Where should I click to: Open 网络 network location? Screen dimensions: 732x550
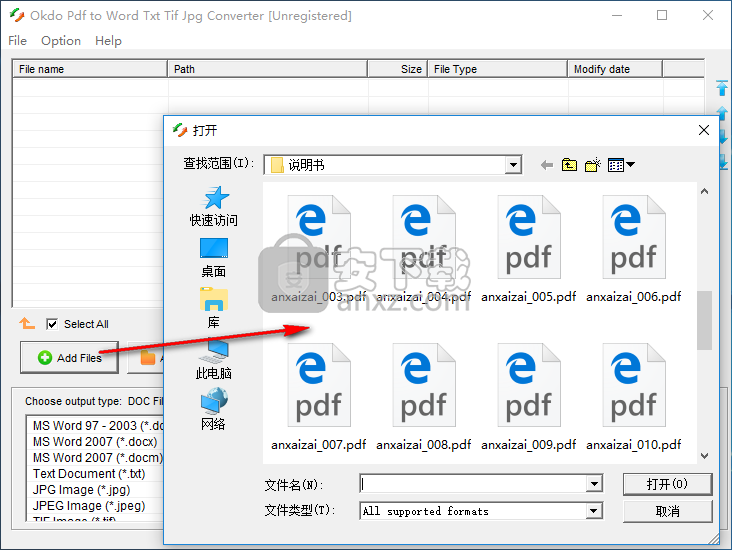click(x=214, y=411)
